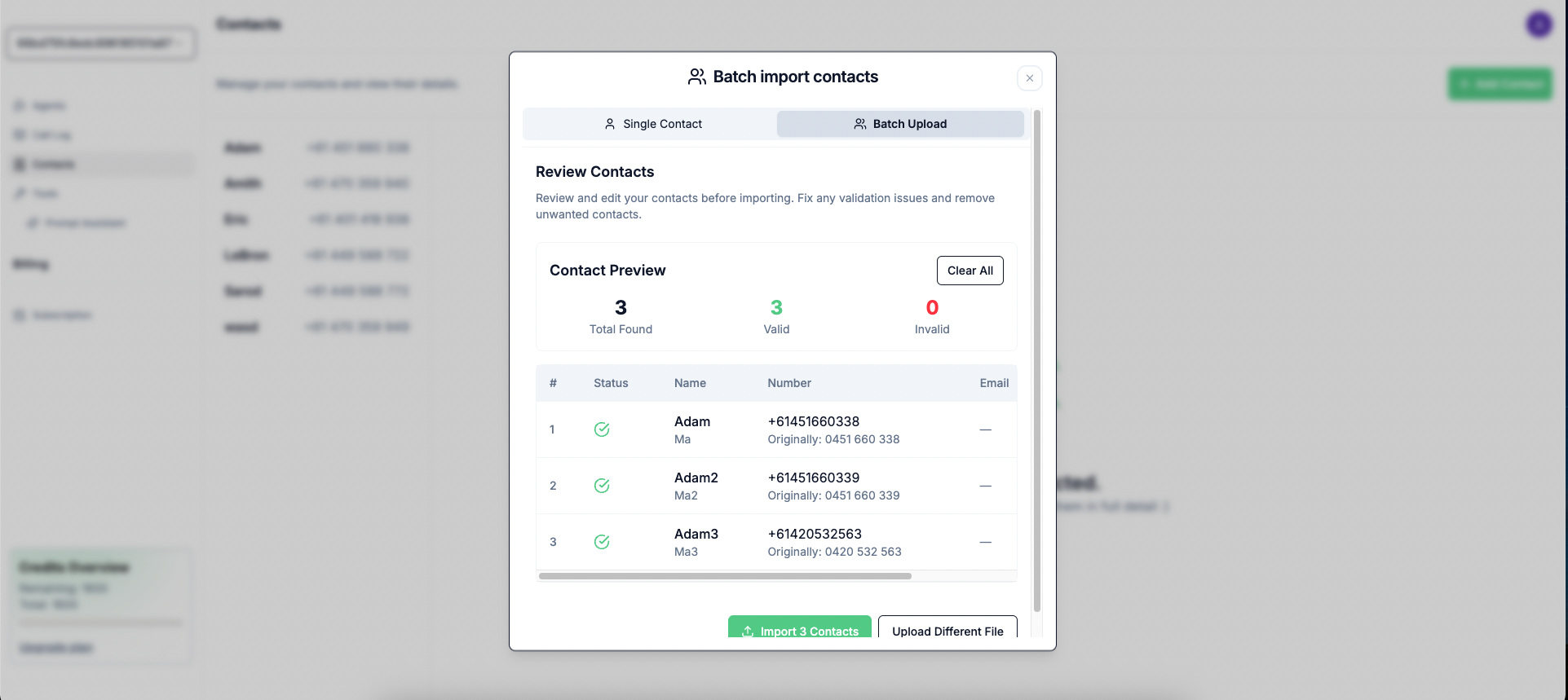Click the valid status checkmark for Adam
The image size is (1568, 700).
(x=602, y=429)
